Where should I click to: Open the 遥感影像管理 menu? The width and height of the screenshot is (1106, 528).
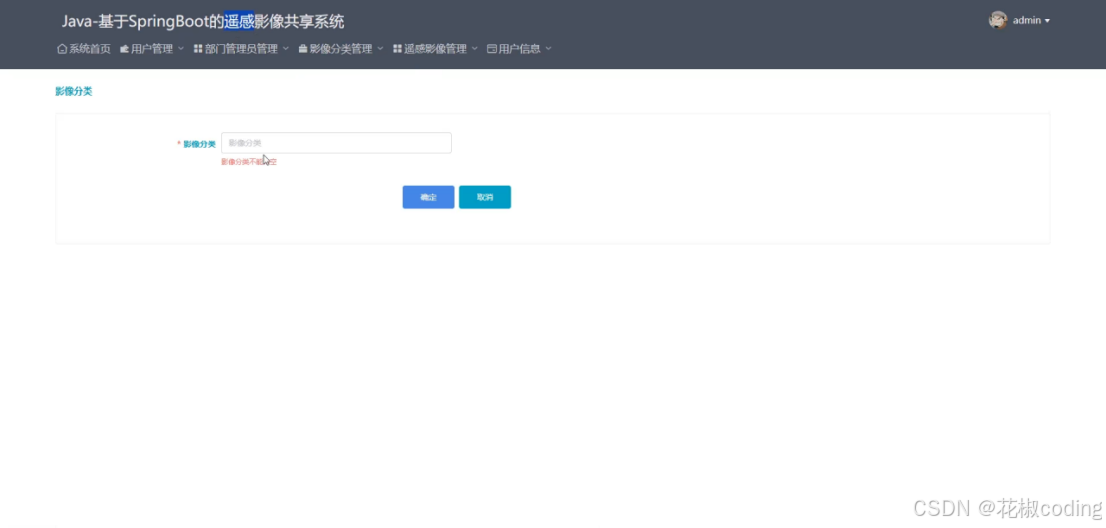pyautogui.click(x=435, y=49)
